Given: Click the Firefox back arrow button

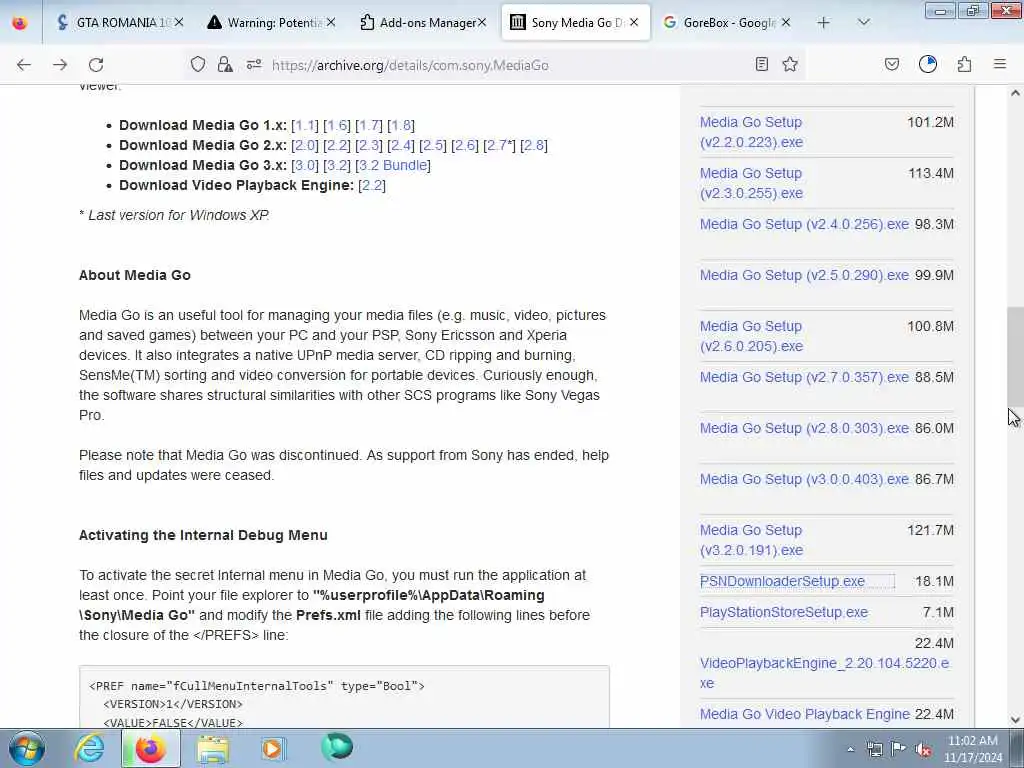Looking at the screenshot, I should click(x=24, y=65).
